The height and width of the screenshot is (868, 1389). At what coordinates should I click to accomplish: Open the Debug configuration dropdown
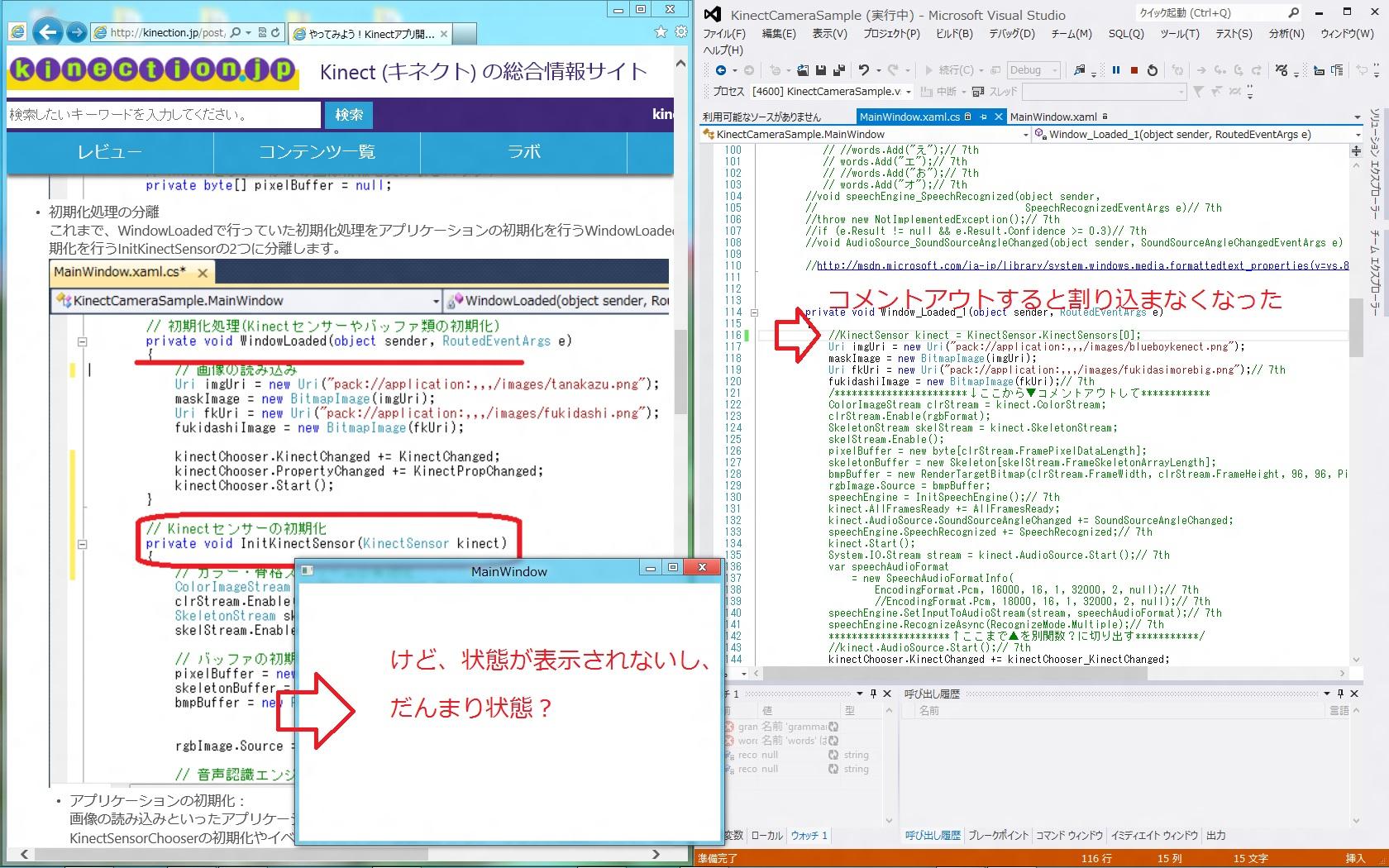pos(1033,70)
